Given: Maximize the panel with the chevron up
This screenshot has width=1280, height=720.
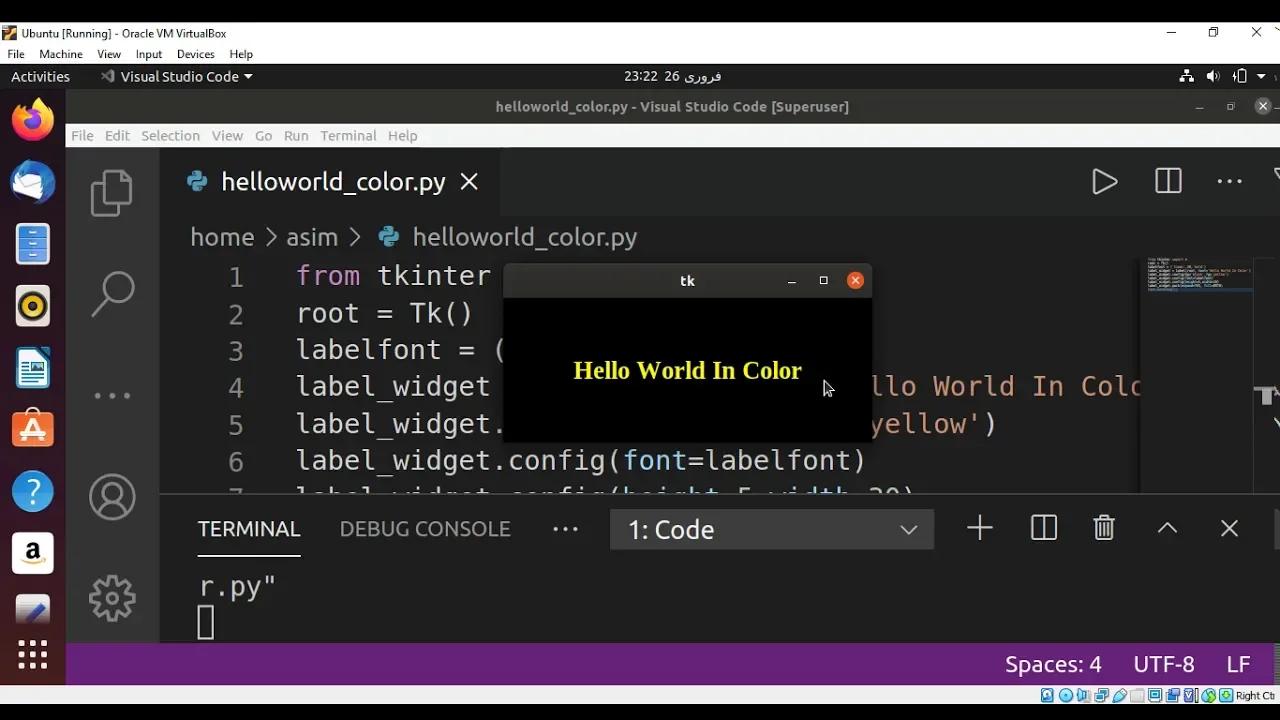Looking at the screenshot, I should tap(1166, 528).
